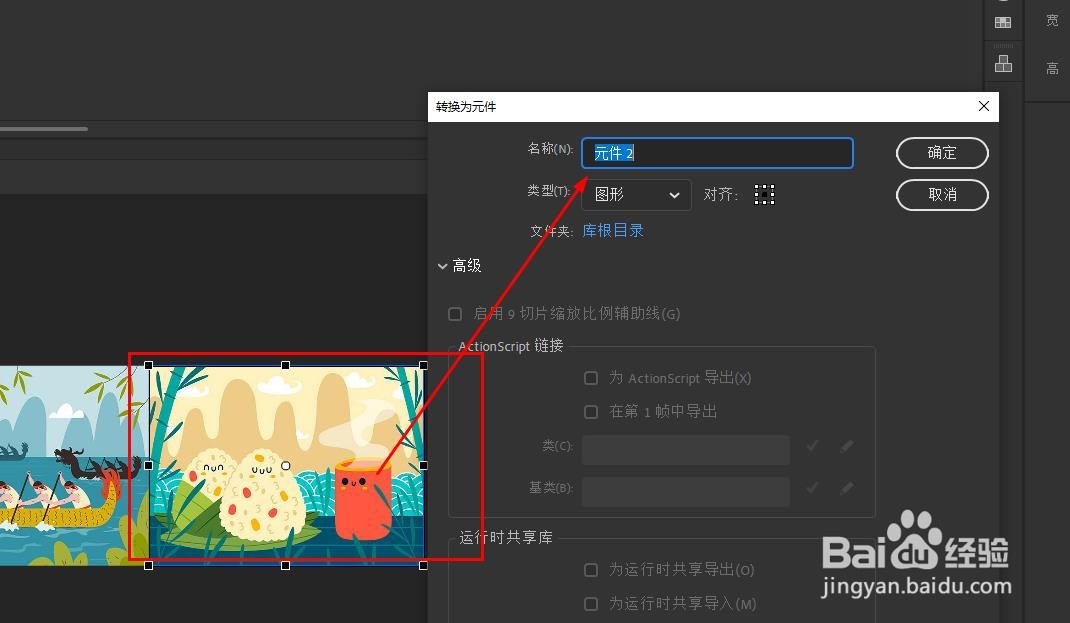Viewport: 1070px width, 623px height.
Task: Click validate checkmark beside 基类 field
Action: pos(812,488)
